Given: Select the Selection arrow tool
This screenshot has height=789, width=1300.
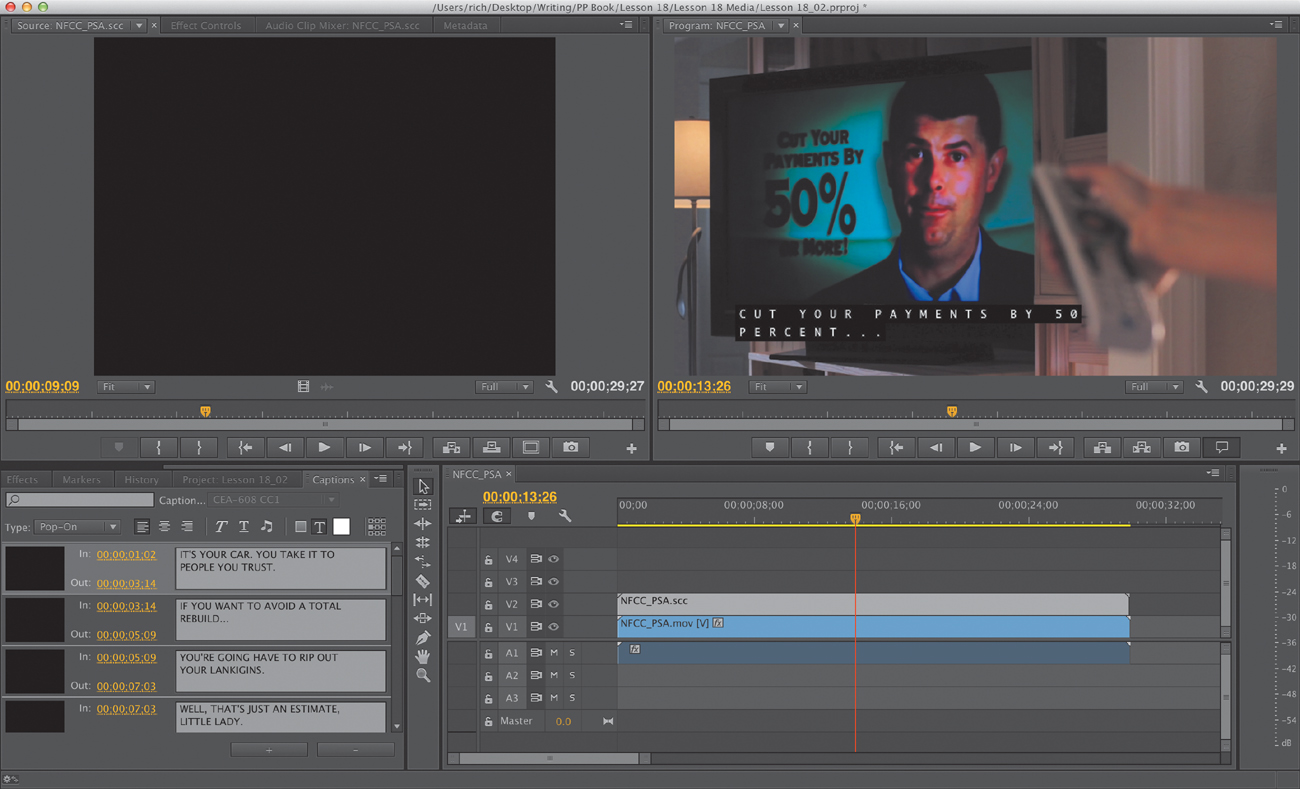Looking at the screenshot, I should click(423, 486).
